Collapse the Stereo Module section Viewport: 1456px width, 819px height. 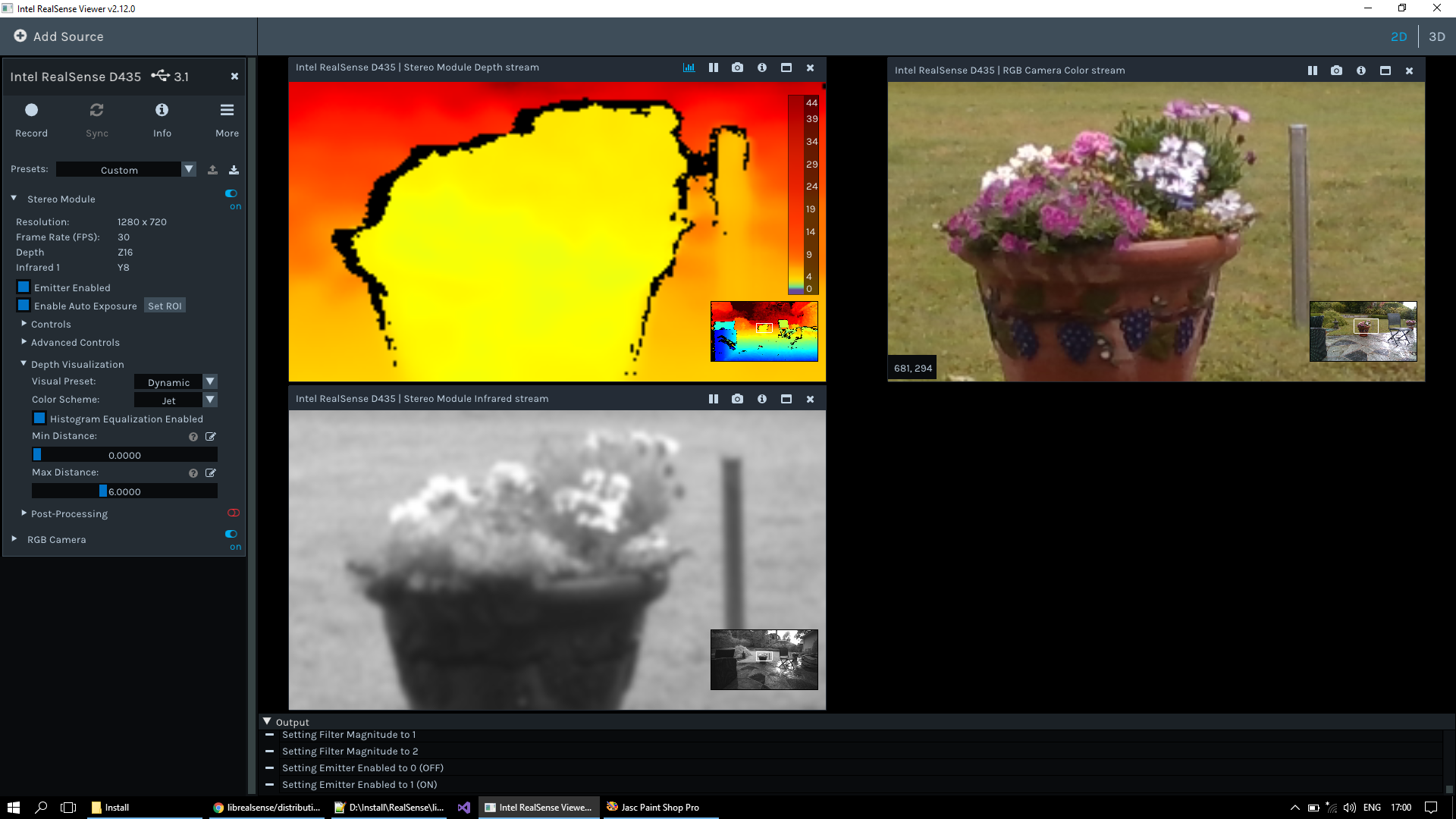tap(14, 198)
